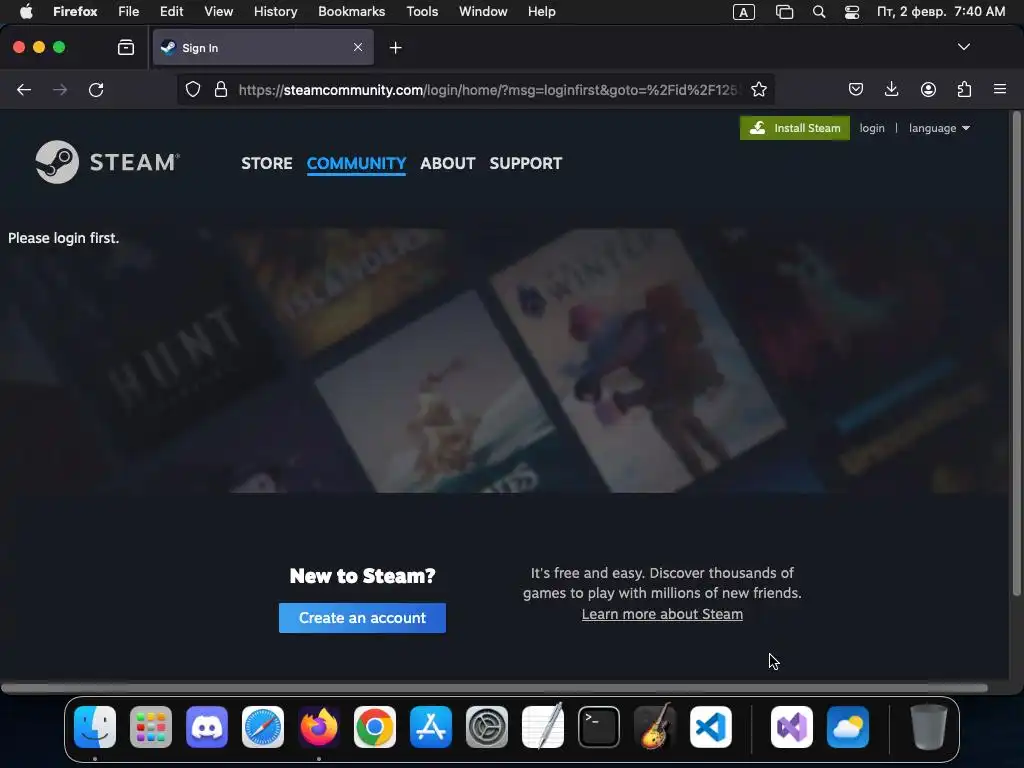Launch Terminal from the Dock
The width and height of the screenshot is (1024, 768).
click(598, 726)
